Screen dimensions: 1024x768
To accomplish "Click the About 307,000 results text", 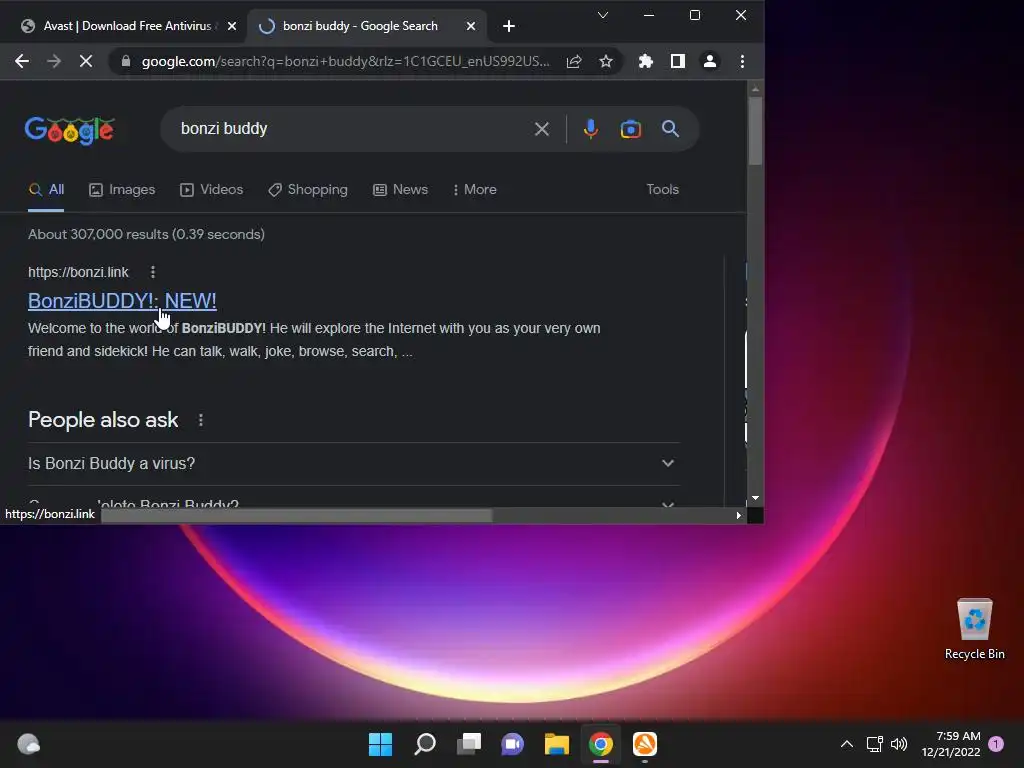I will tap(146, 234).
